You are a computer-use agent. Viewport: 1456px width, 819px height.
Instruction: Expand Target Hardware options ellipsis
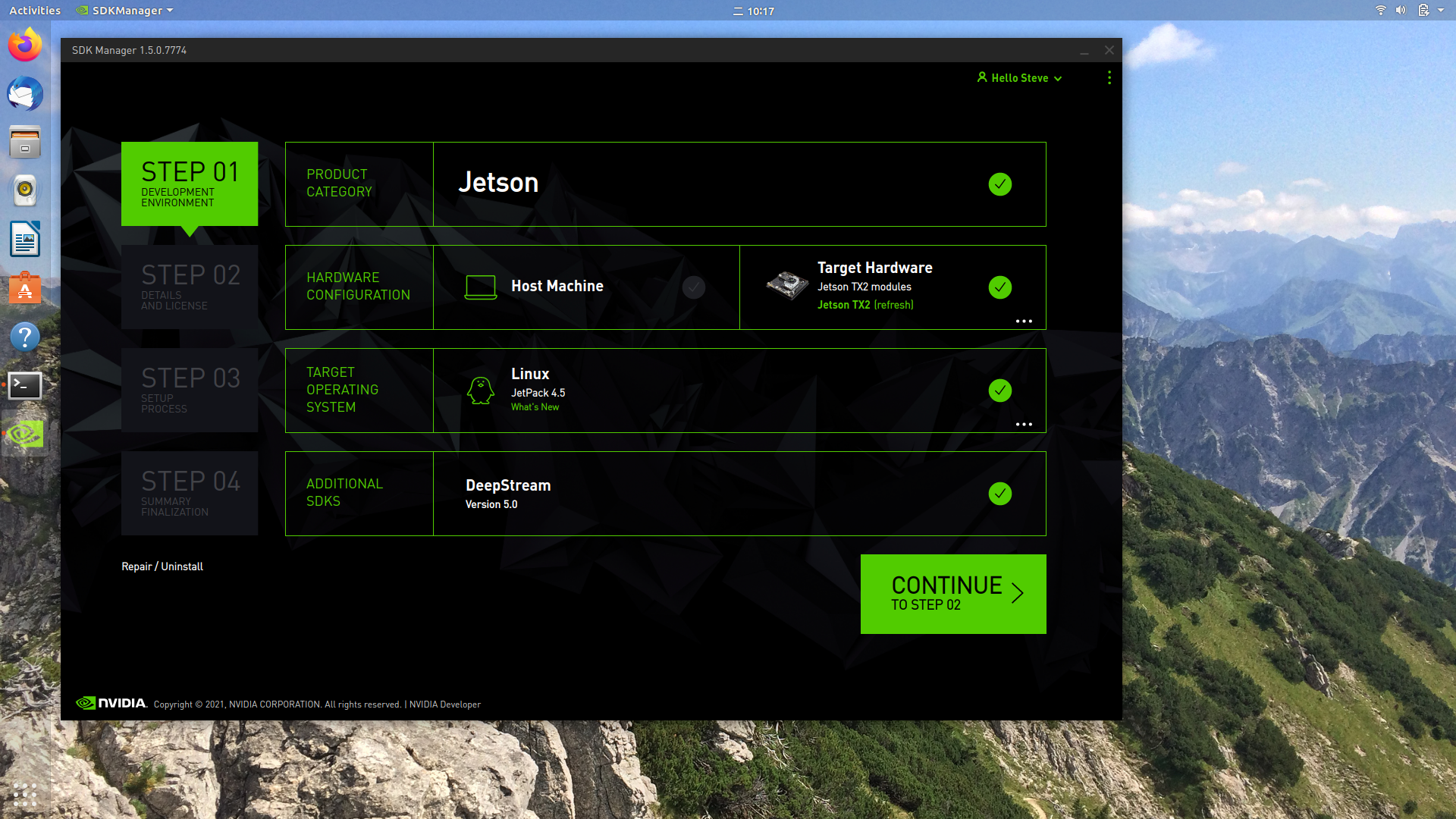point(1023,322)
